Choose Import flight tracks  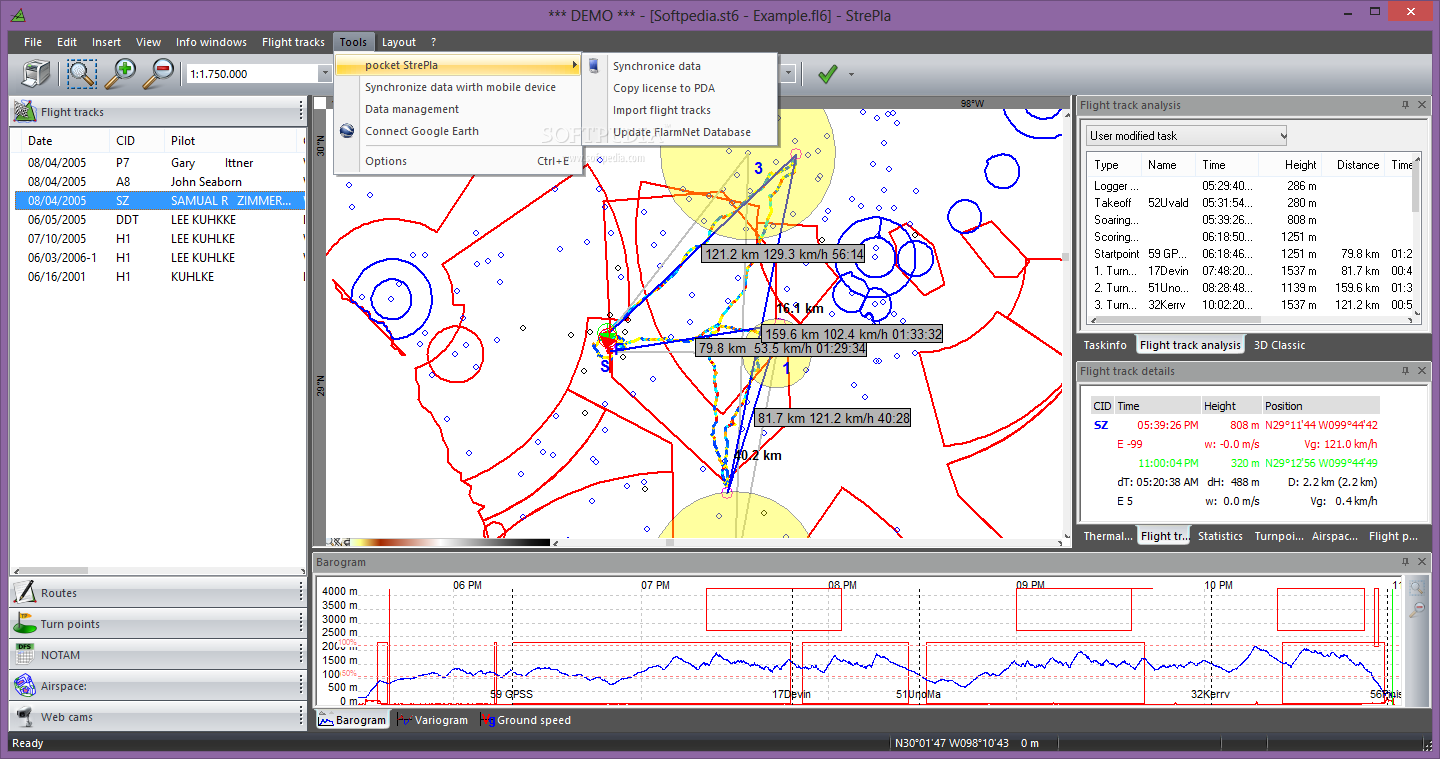click(x=679, y=110)
